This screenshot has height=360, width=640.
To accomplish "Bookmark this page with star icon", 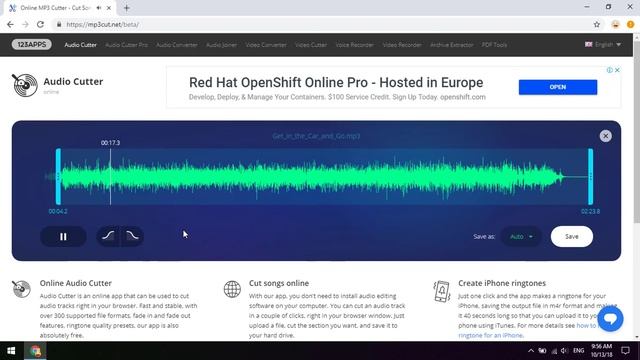I will click(x=597, y=24).
